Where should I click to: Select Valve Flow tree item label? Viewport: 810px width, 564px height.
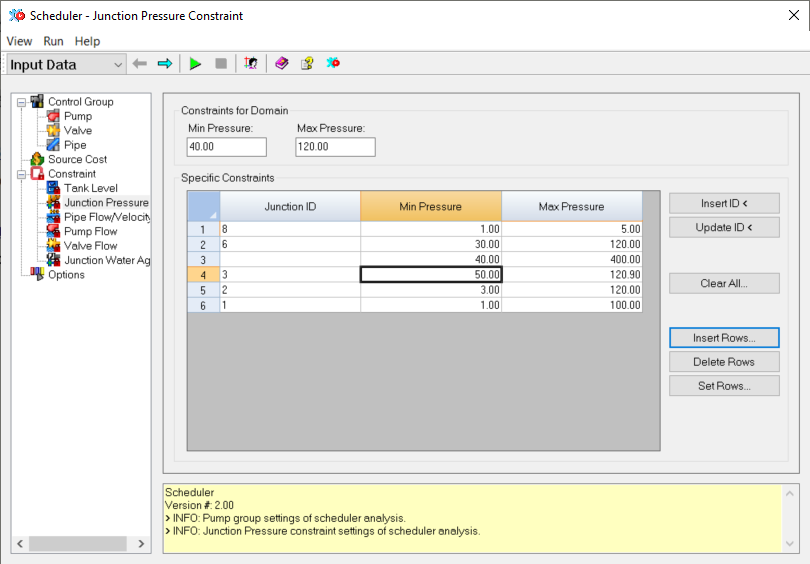coord(90,246)
